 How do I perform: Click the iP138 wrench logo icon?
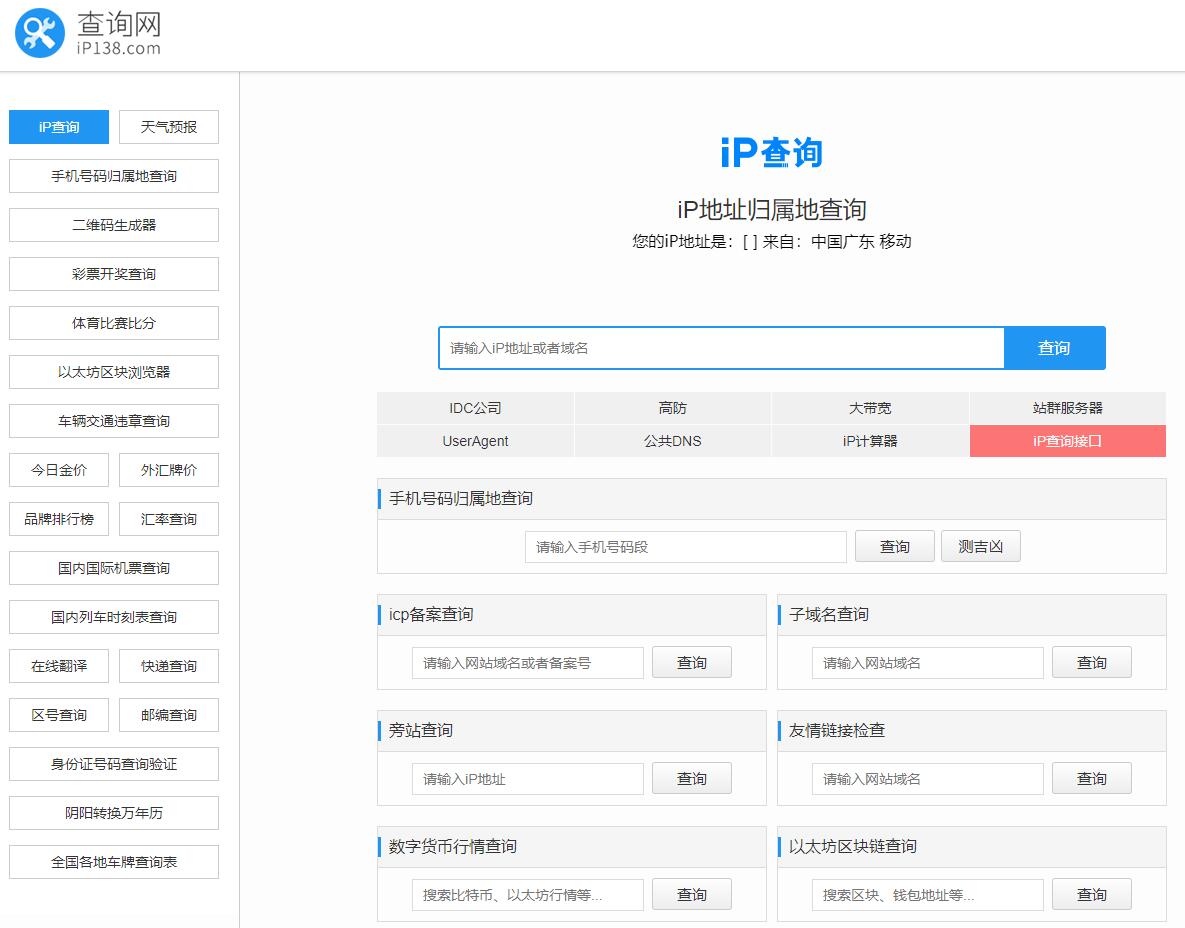click(x=38, y=33)
